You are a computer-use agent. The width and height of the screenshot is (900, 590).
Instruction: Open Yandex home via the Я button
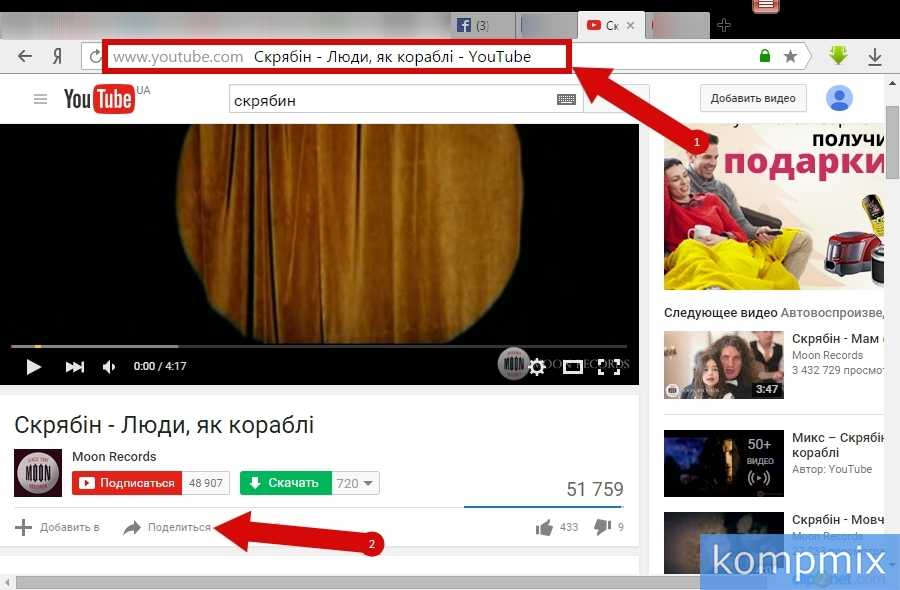pos(57,56)
